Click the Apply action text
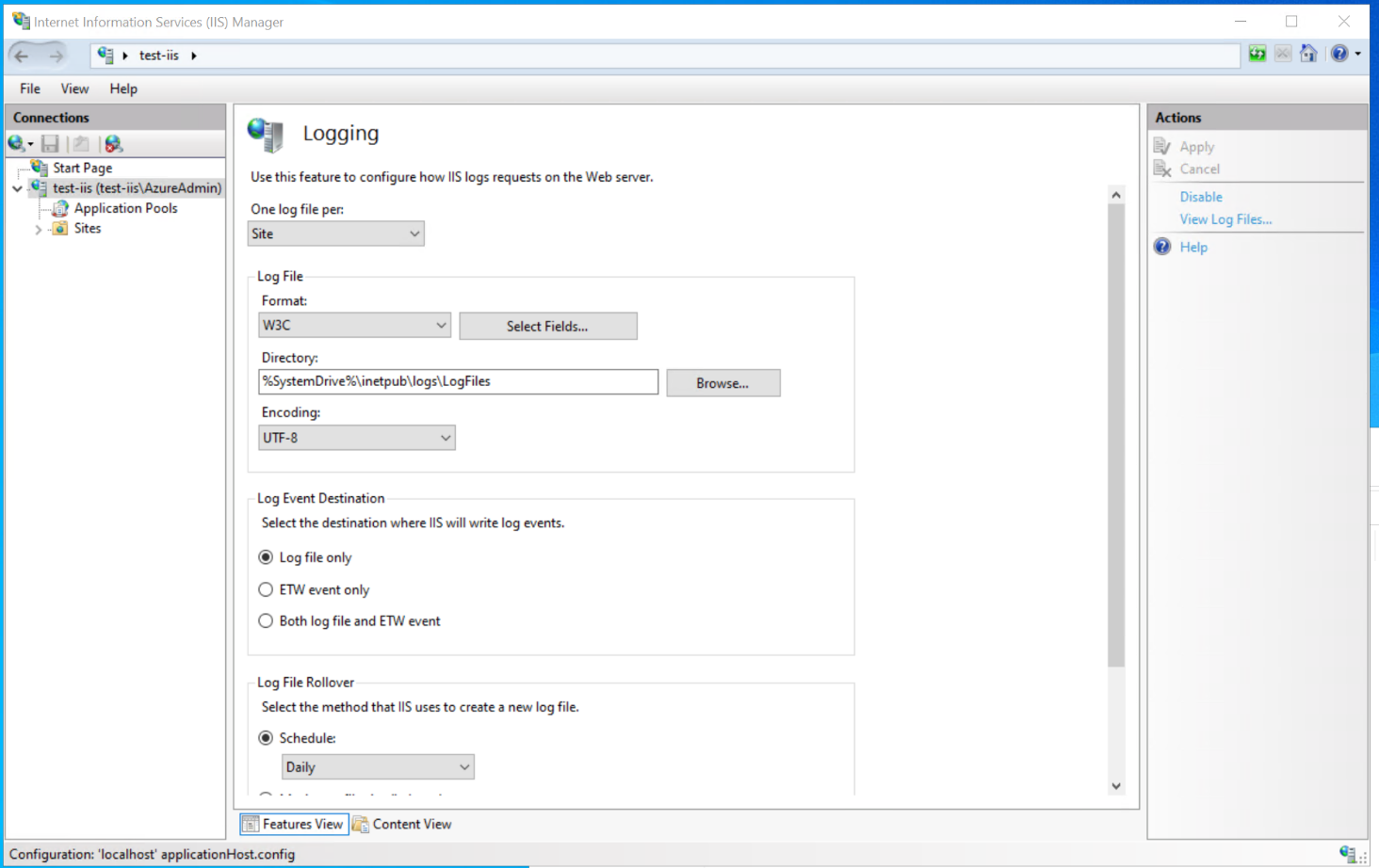 pos(1197,147)
